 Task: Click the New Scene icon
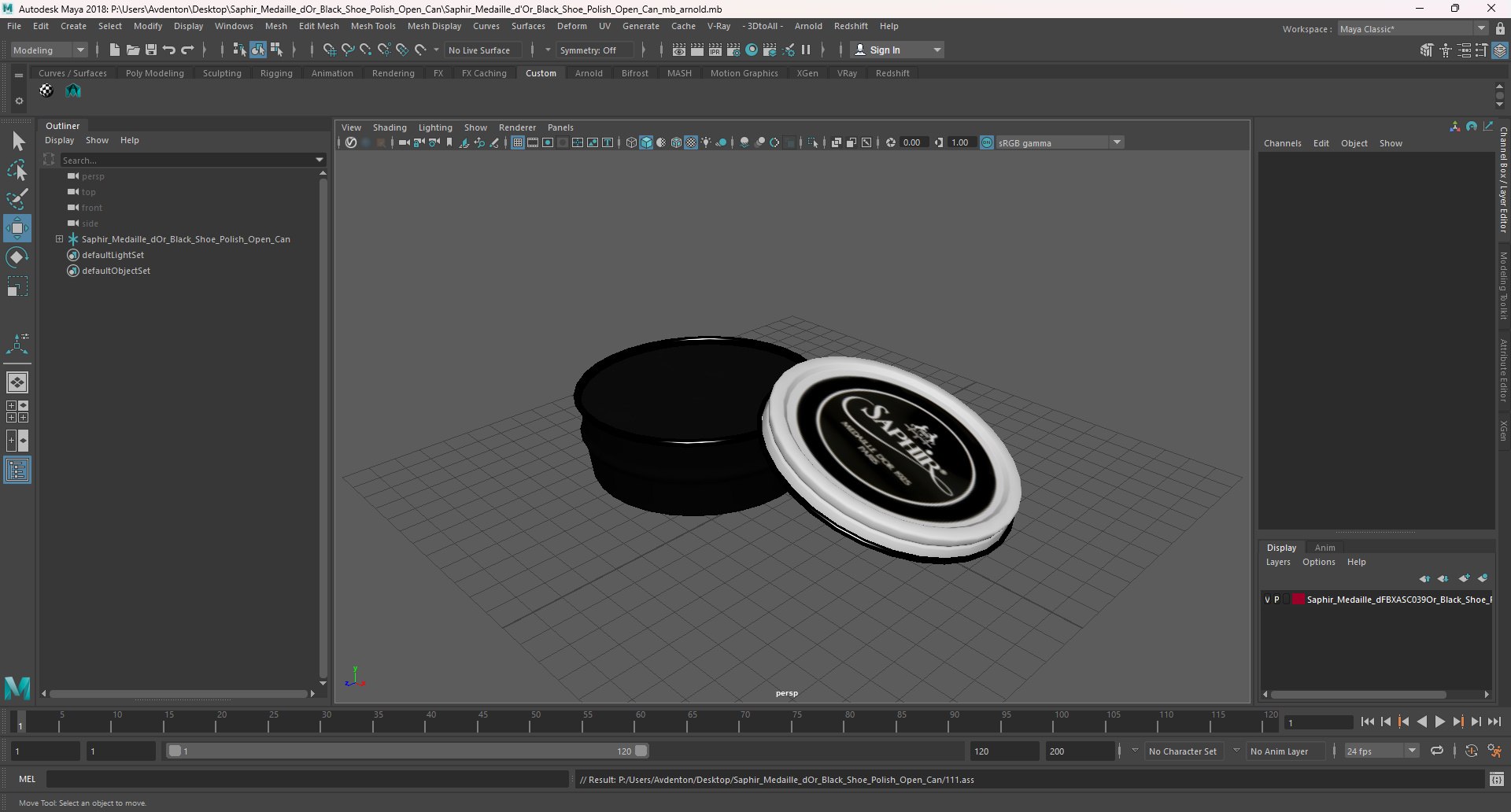click(115, 50)
